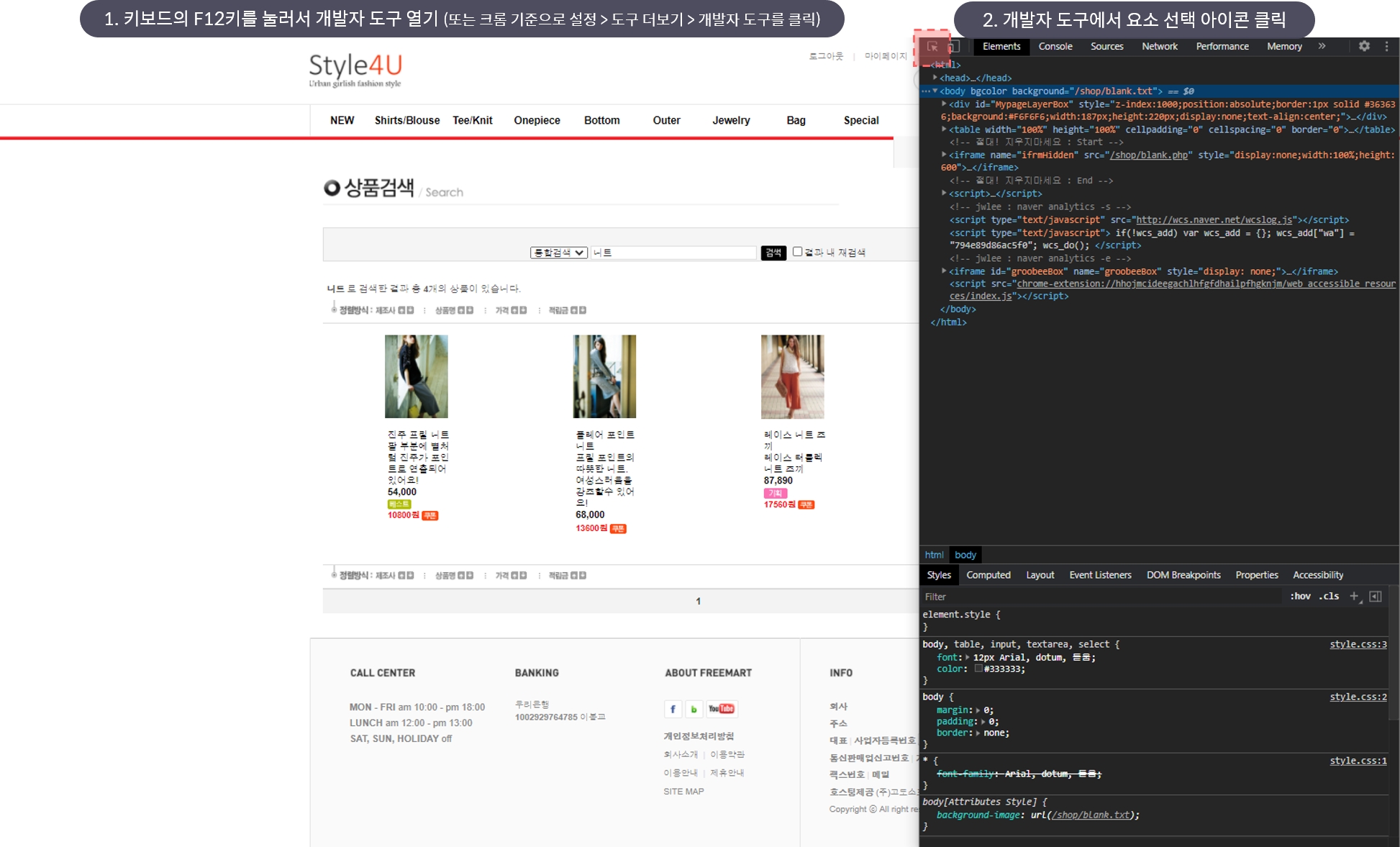Open the YouTube icon in the footer
This screenshot has width=1400, height=847.
click(722, 709)
